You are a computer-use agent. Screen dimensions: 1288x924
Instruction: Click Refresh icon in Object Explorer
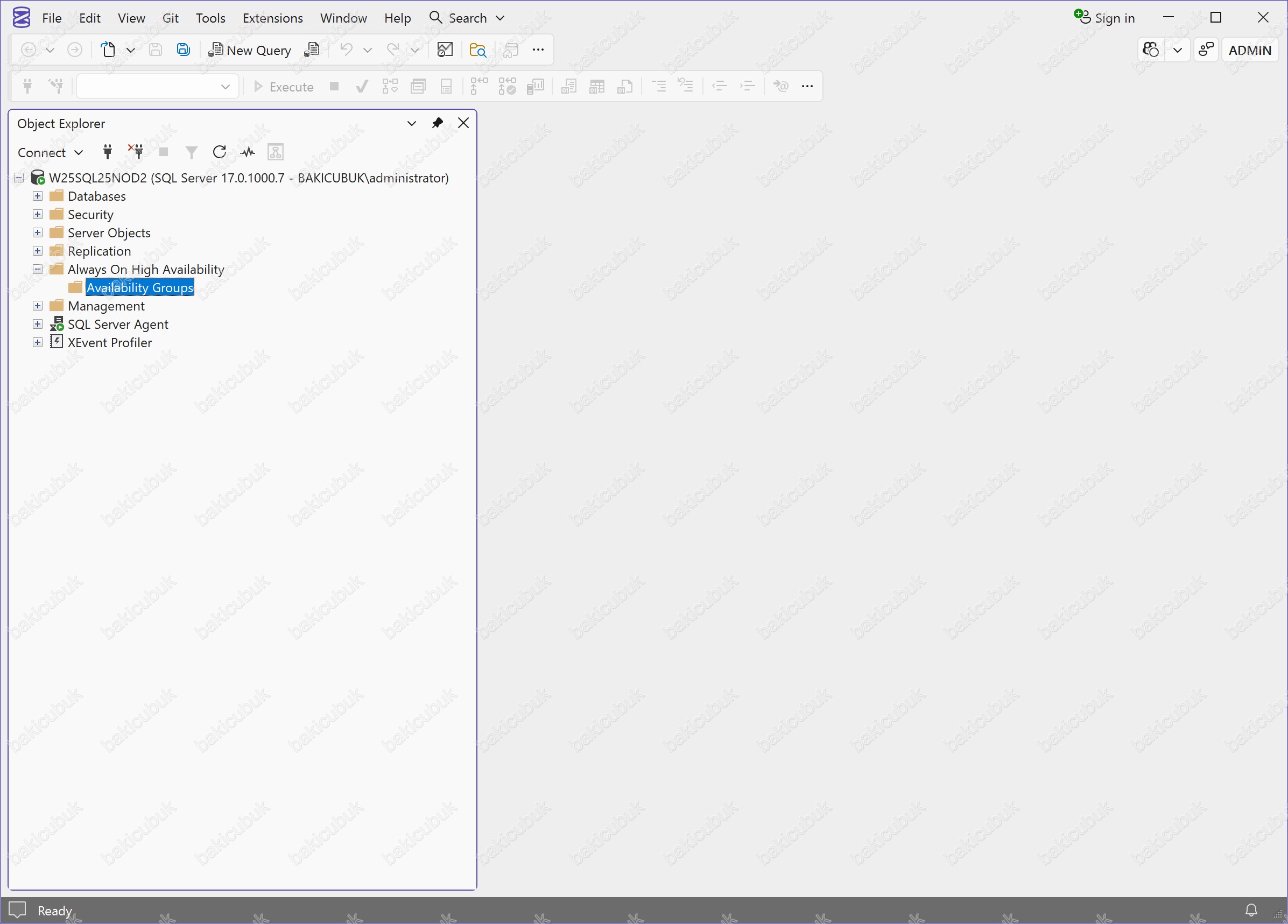(x=219, y=152)
